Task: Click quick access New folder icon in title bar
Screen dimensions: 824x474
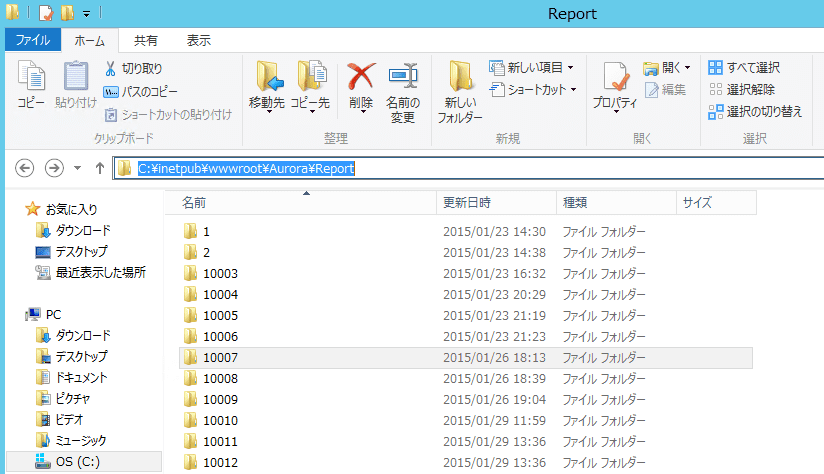Action: pyautogui.click(x=67, y=13)
